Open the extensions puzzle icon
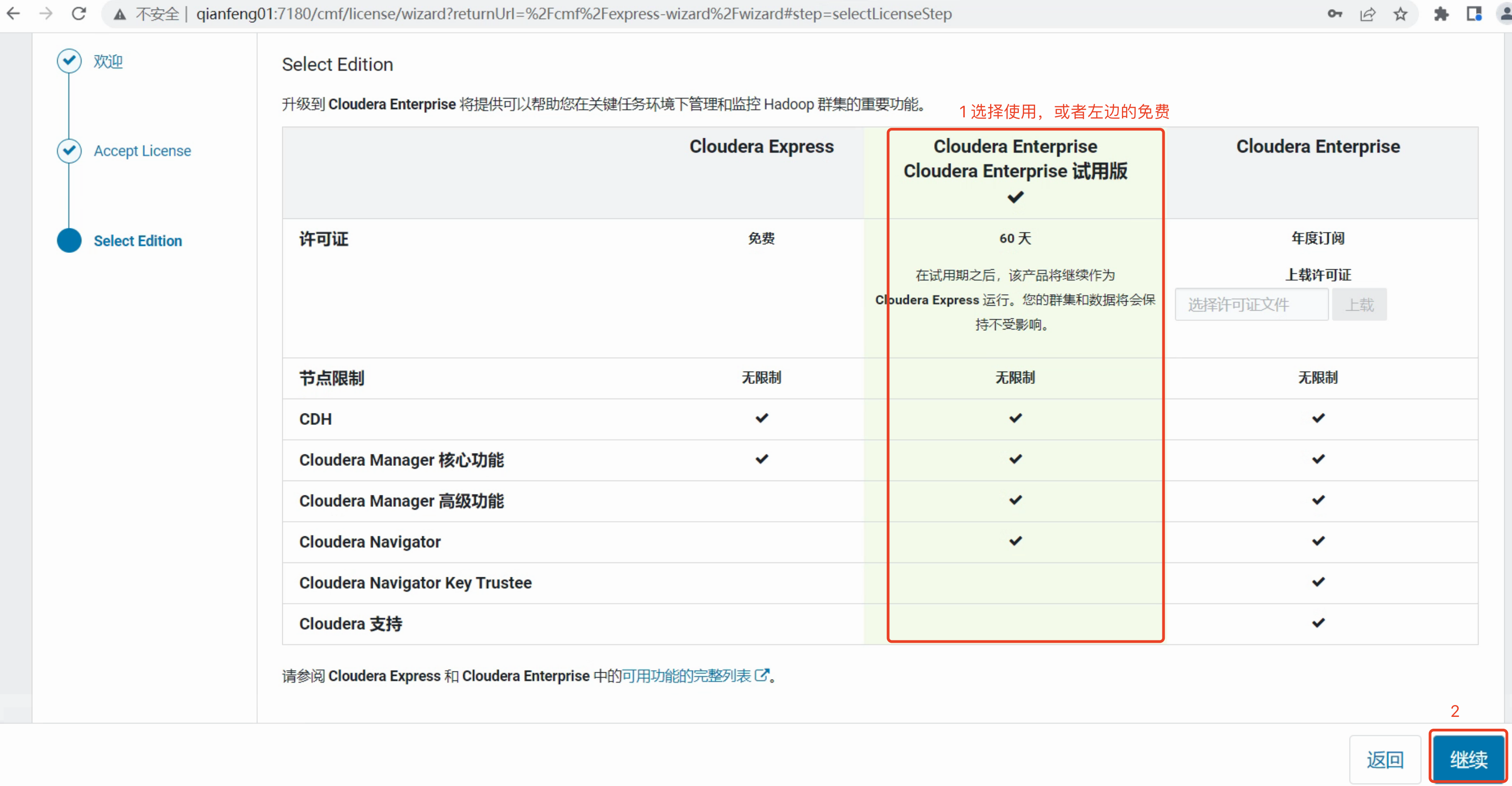The height and width of the screenshot is (786, 1512). point(1441,14)
